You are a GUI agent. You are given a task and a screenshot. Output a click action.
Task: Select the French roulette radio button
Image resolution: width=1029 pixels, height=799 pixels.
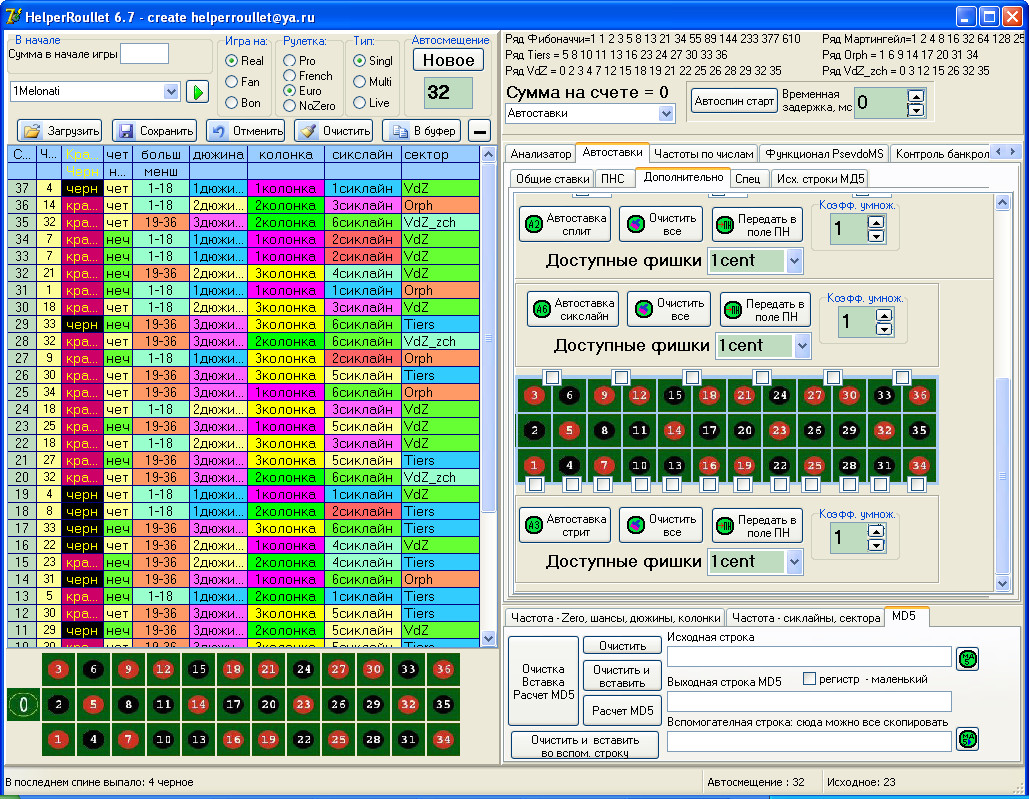[x=290, y=76]
